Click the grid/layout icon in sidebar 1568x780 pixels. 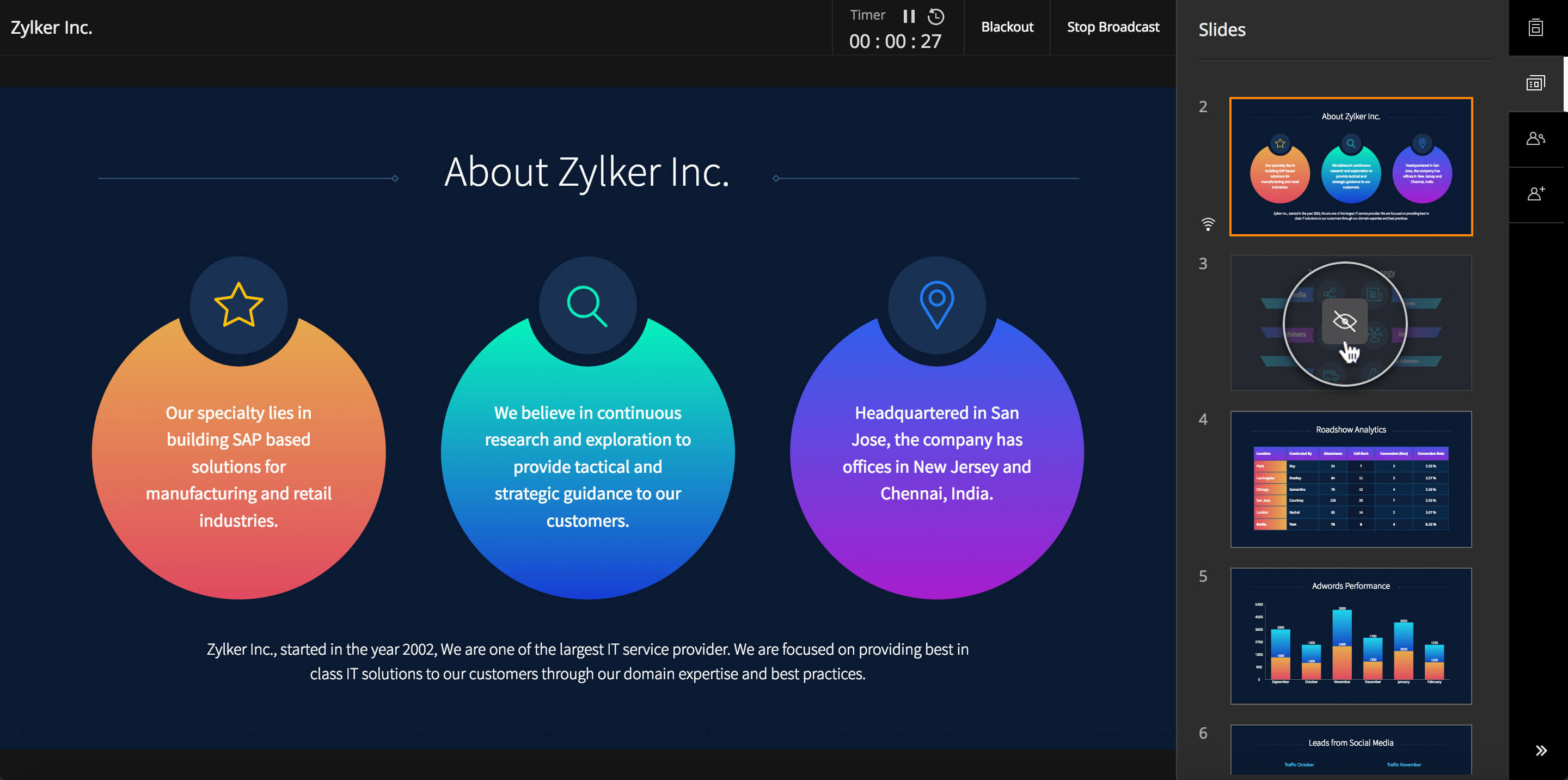click(1536, 83)
